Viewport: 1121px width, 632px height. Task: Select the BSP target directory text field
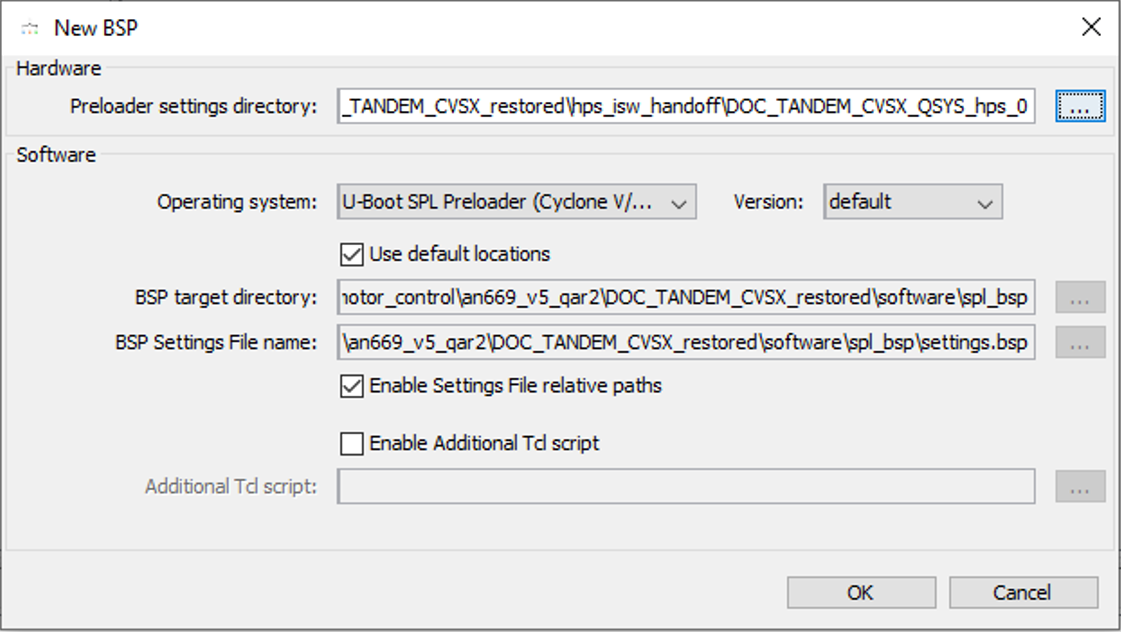click(686, 297)
